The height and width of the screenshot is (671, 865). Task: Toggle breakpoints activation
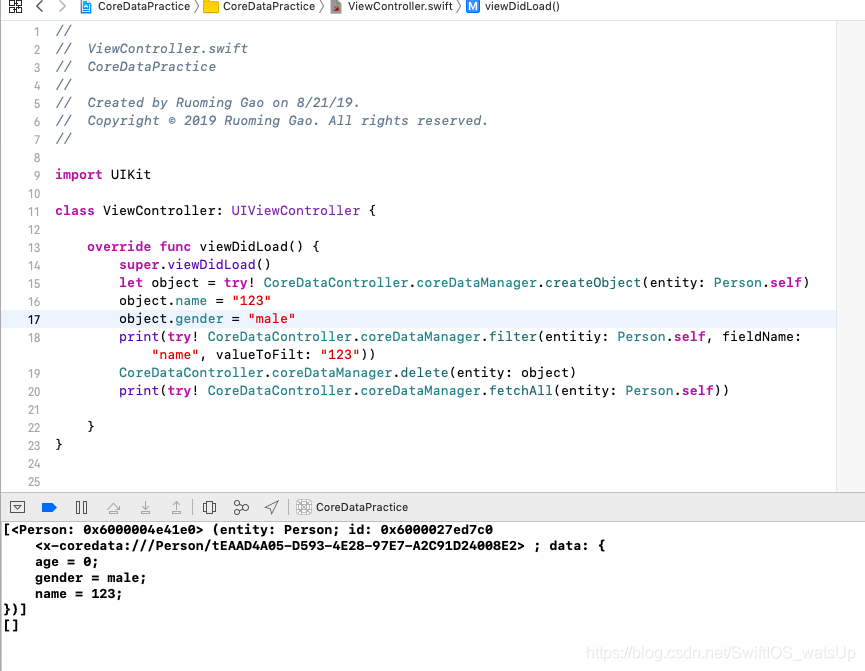tap(49, 507)
